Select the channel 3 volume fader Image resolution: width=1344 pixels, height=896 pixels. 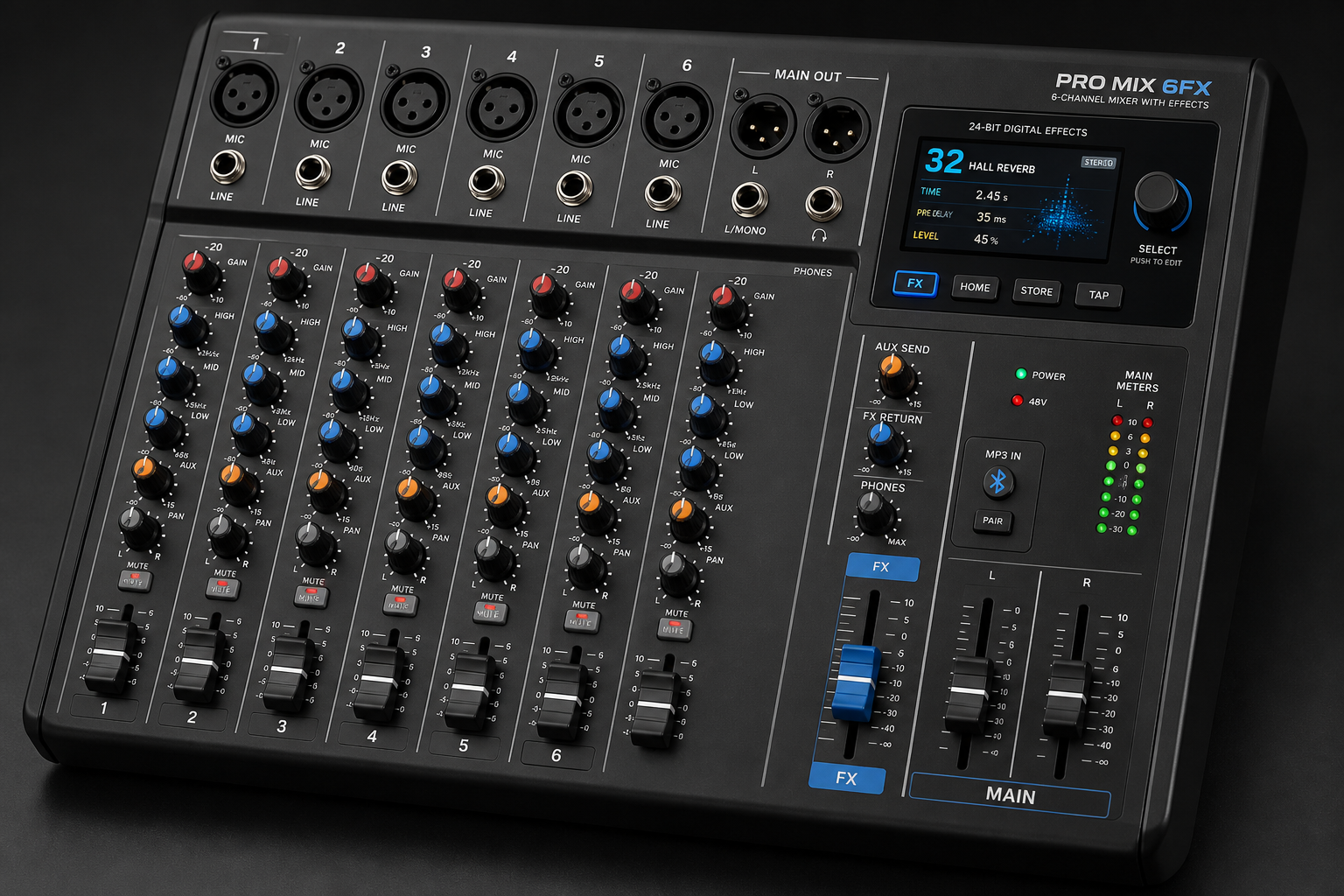(289, 673)
